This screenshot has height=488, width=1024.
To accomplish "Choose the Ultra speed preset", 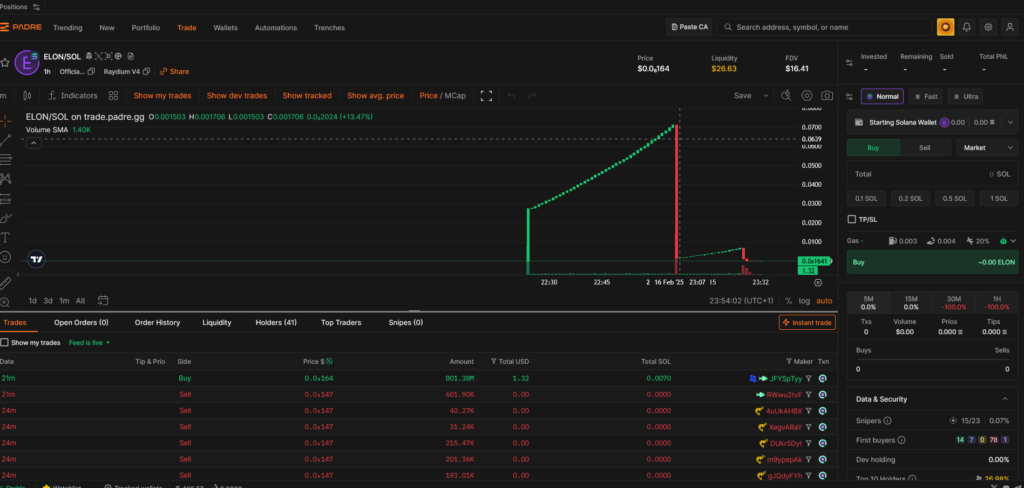I will (x=965, y=97).
